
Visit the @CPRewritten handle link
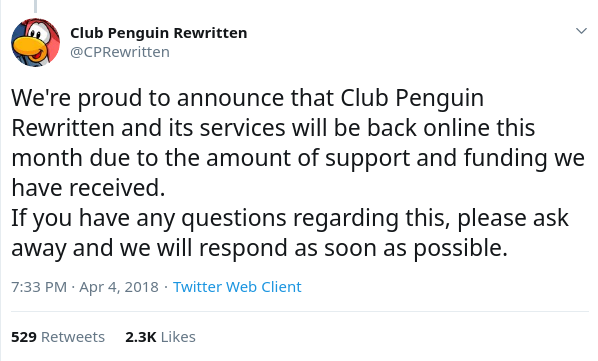(120, 52)
